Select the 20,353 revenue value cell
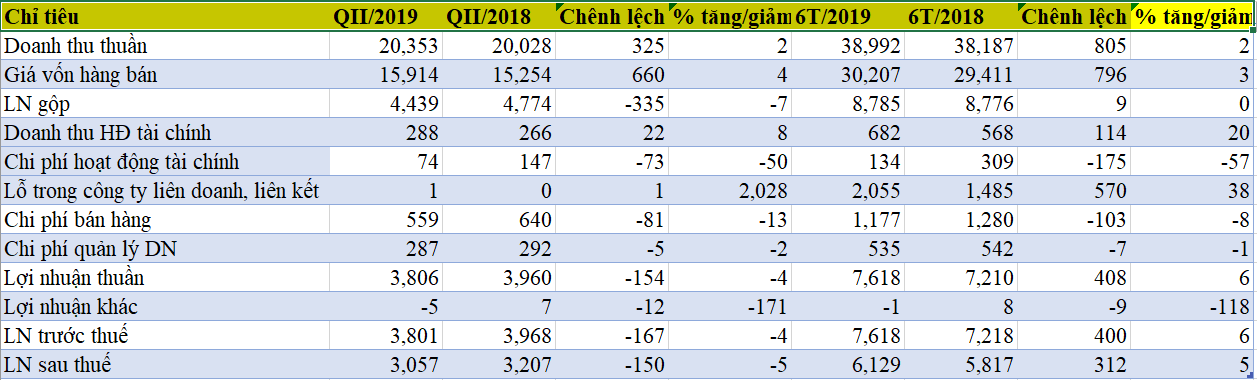 387,45
